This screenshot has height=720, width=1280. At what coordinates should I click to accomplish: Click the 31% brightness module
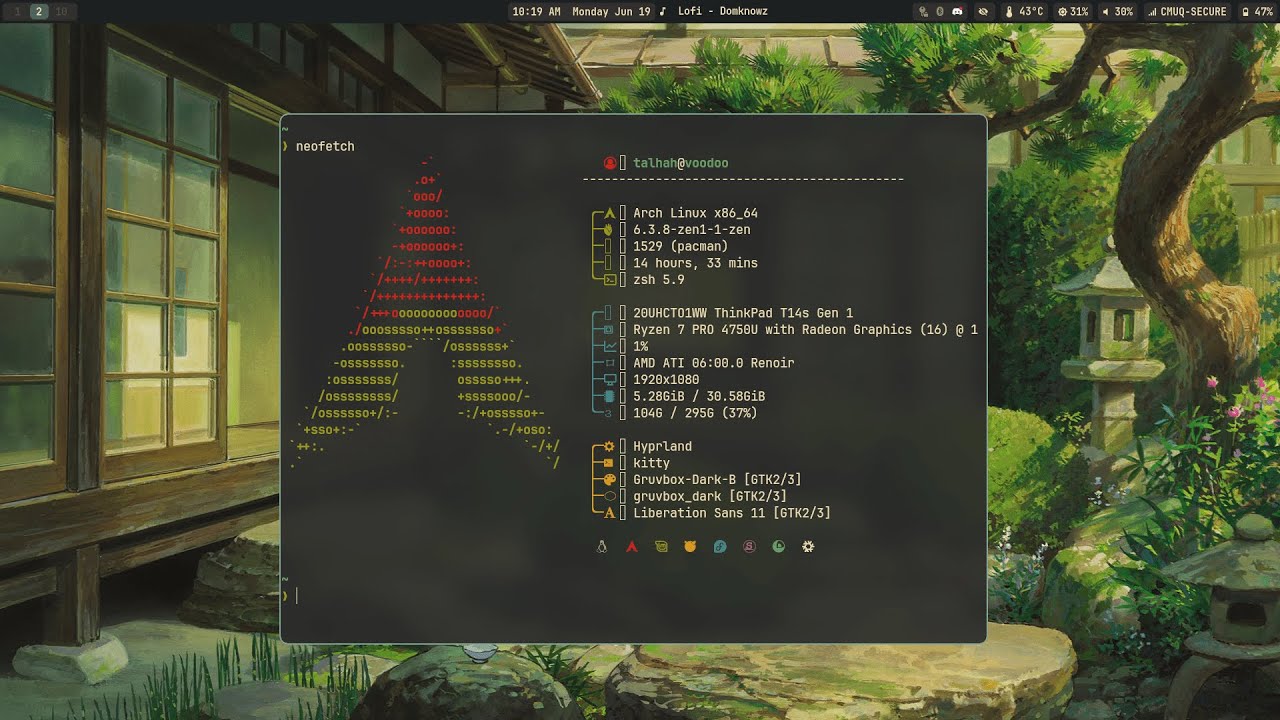1073,12
